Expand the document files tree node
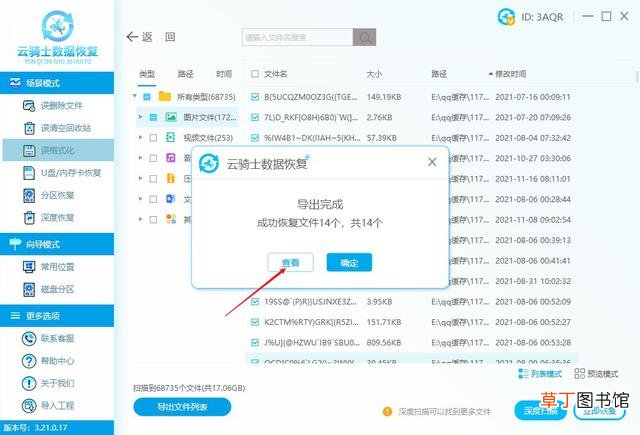 140,199
